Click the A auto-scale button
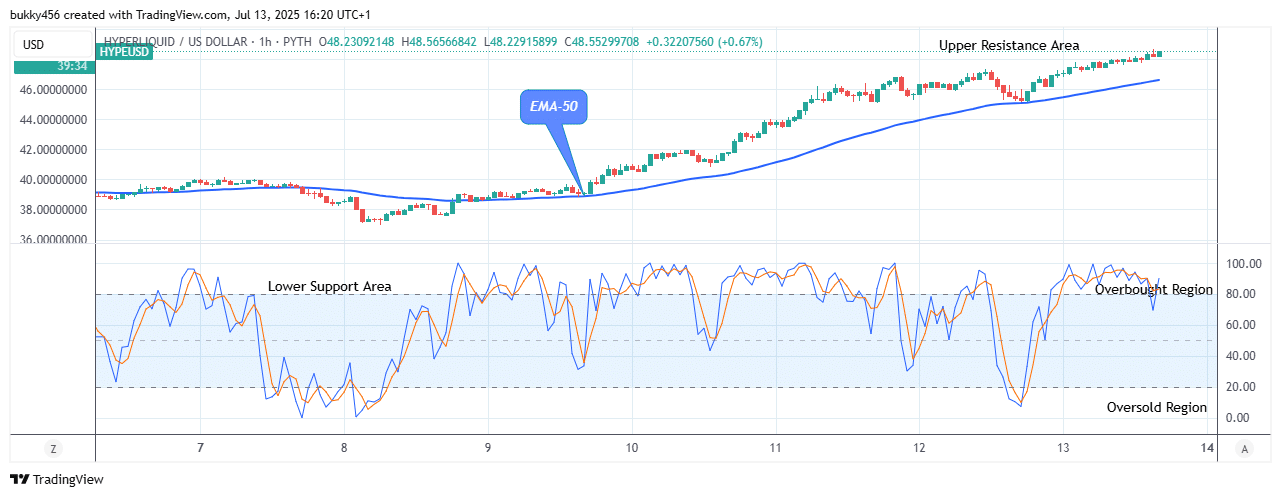 pos(1243,449)
